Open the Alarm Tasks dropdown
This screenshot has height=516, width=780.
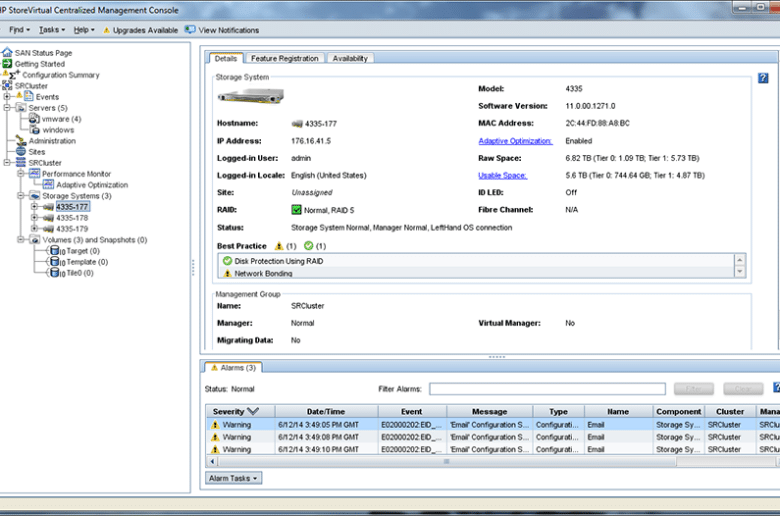click(x=233, y=478)
